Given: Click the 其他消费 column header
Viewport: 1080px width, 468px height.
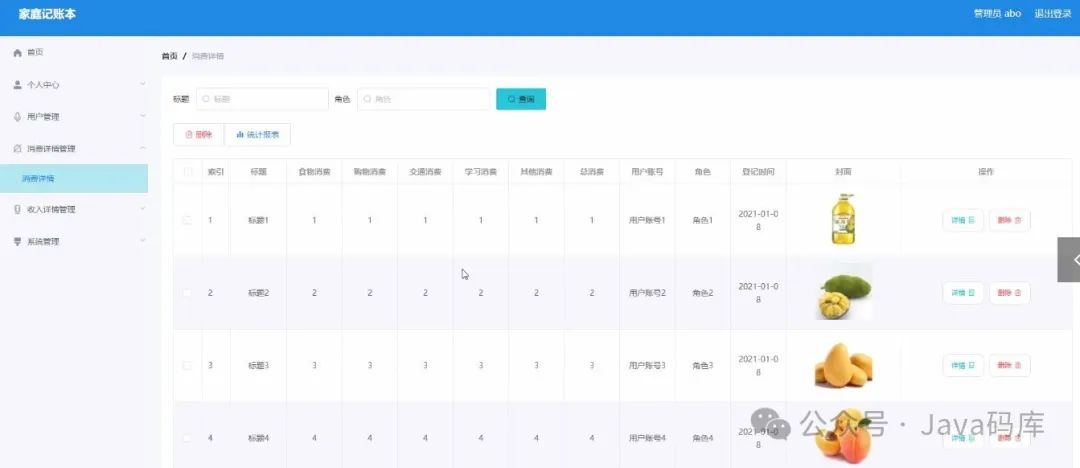Looking at the screenshot, I should pyautogui.click(x=536, y=172).
